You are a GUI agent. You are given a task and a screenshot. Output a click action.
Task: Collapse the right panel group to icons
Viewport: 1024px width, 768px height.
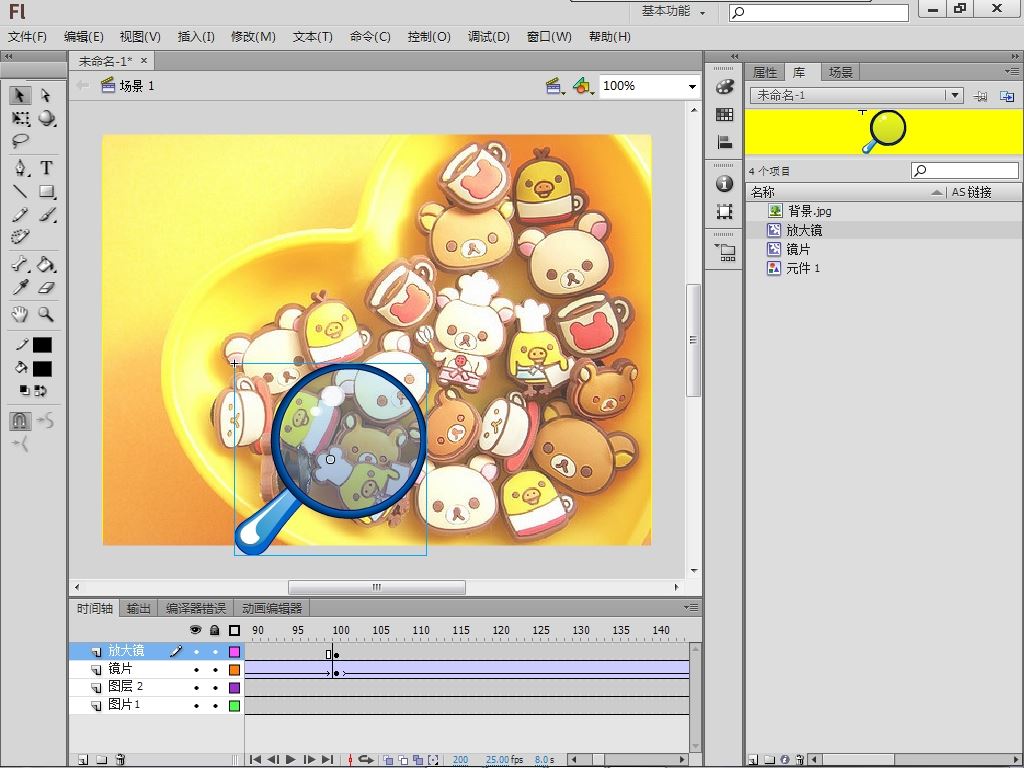tap(1015, 57)
